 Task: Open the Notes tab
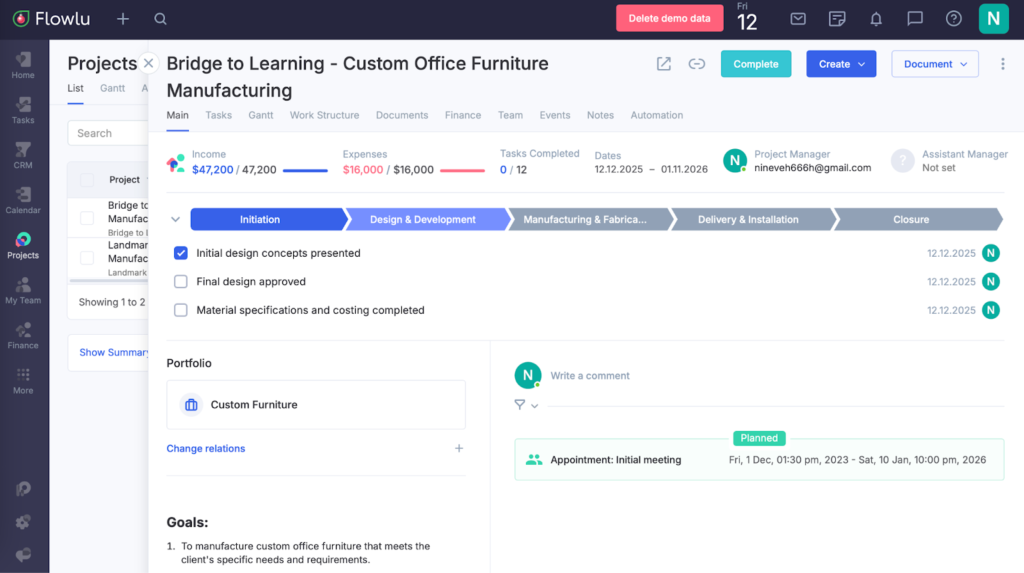click(x=600, y=115)
